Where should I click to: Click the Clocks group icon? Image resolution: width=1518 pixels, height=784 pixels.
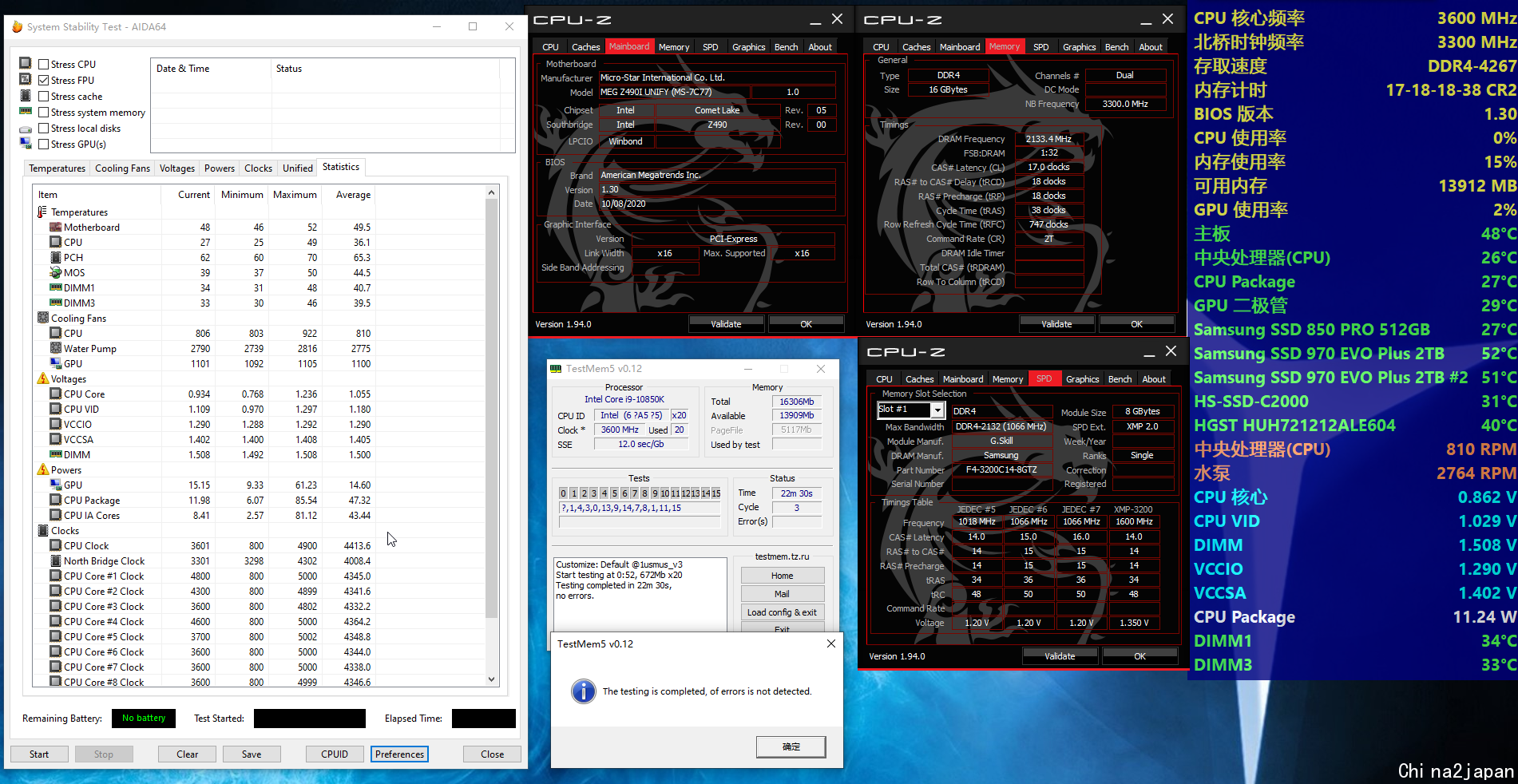(43, 530)
